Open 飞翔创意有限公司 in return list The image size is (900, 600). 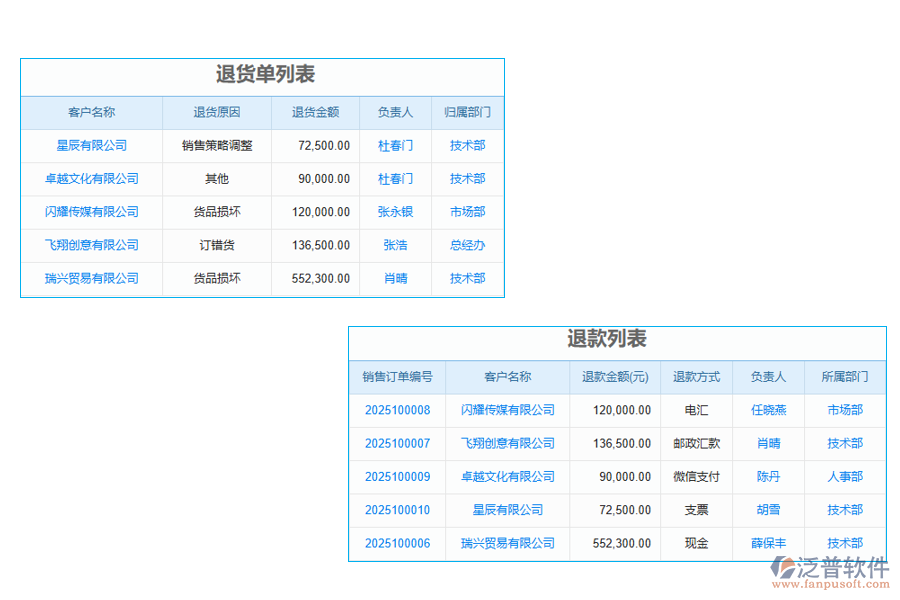92,245
